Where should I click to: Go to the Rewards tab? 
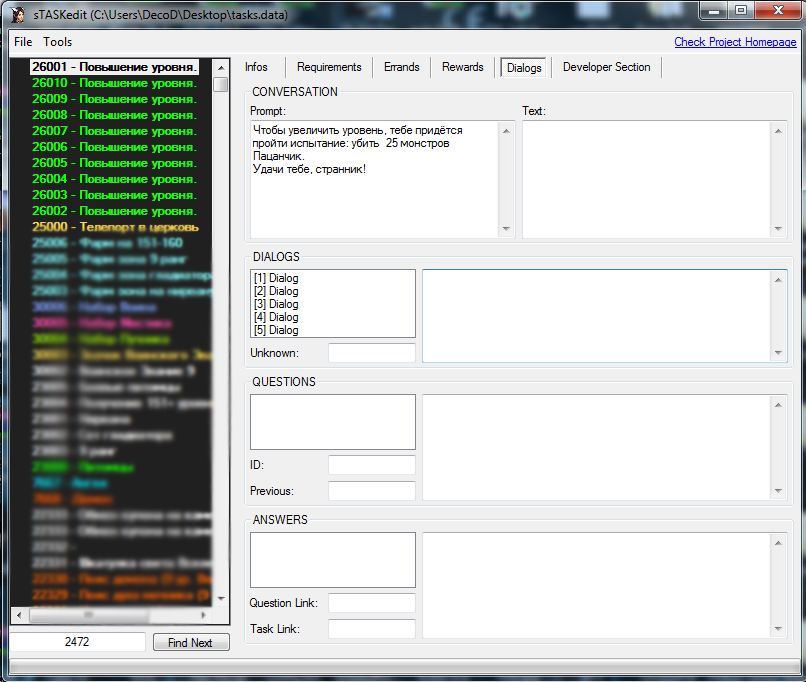[462, 67]
